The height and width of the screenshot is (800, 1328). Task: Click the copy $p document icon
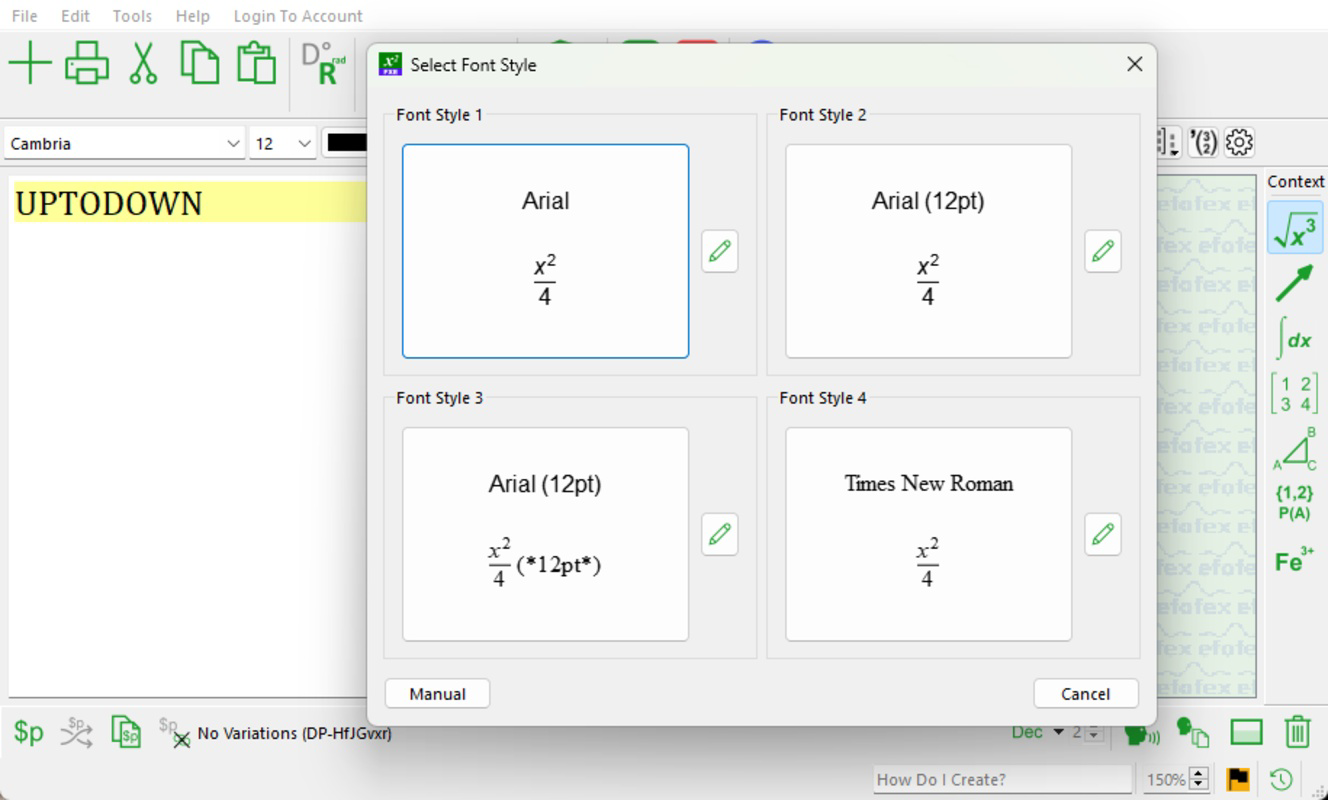tap(126, 733)
